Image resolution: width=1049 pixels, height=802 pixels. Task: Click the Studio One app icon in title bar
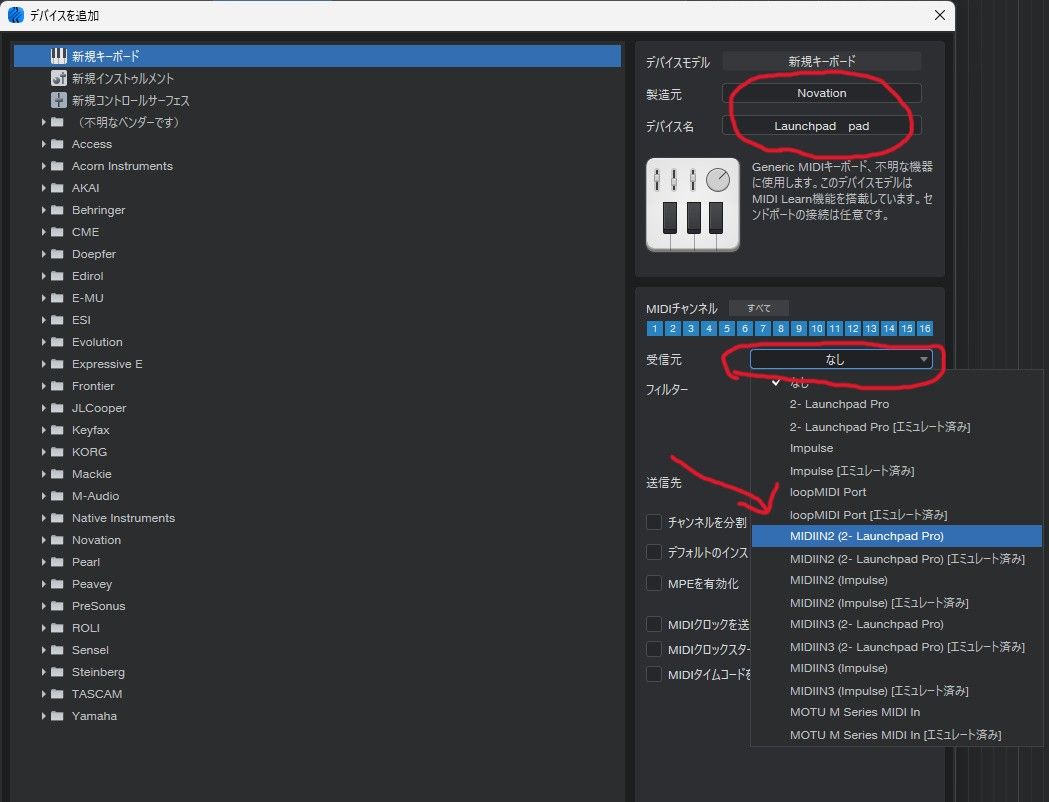(x=15, y=15)
